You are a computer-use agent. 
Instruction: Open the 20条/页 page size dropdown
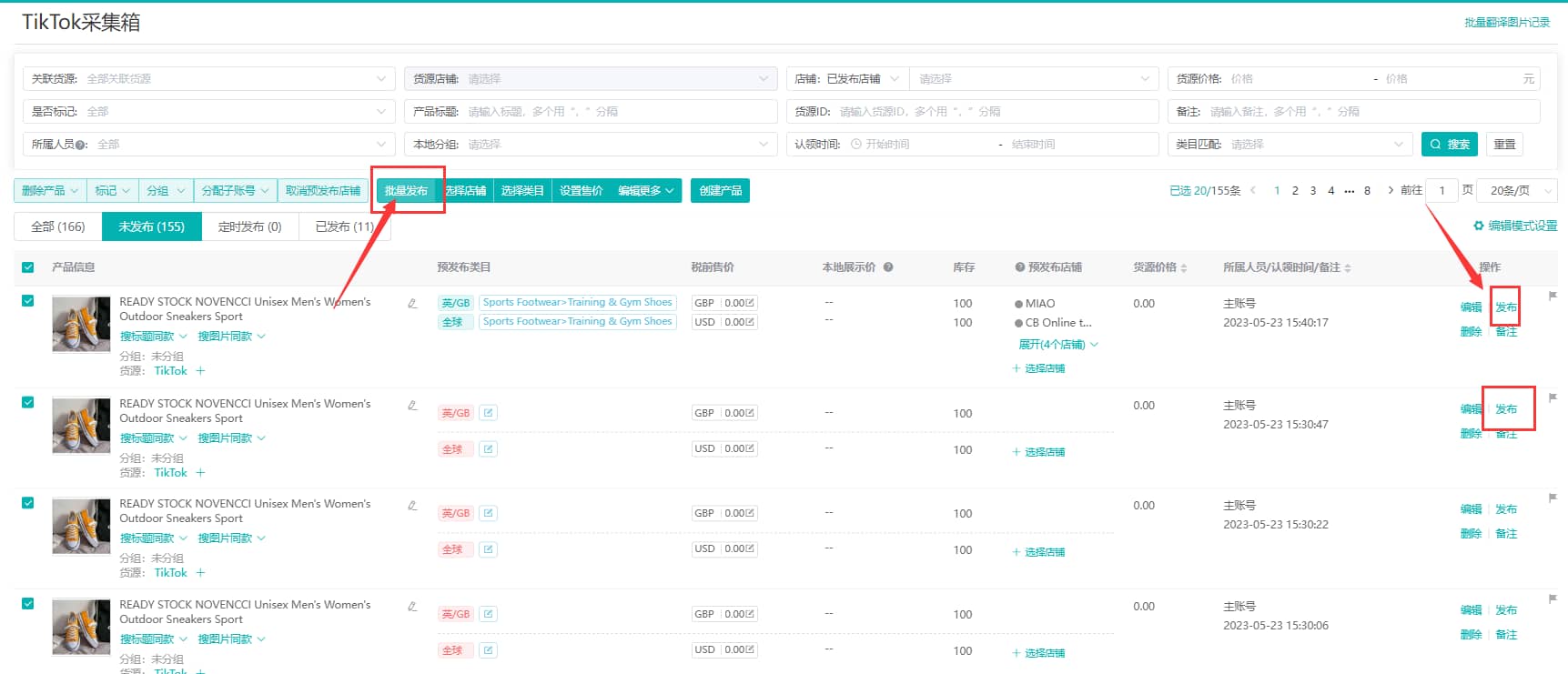click(x=1516, y=191)
